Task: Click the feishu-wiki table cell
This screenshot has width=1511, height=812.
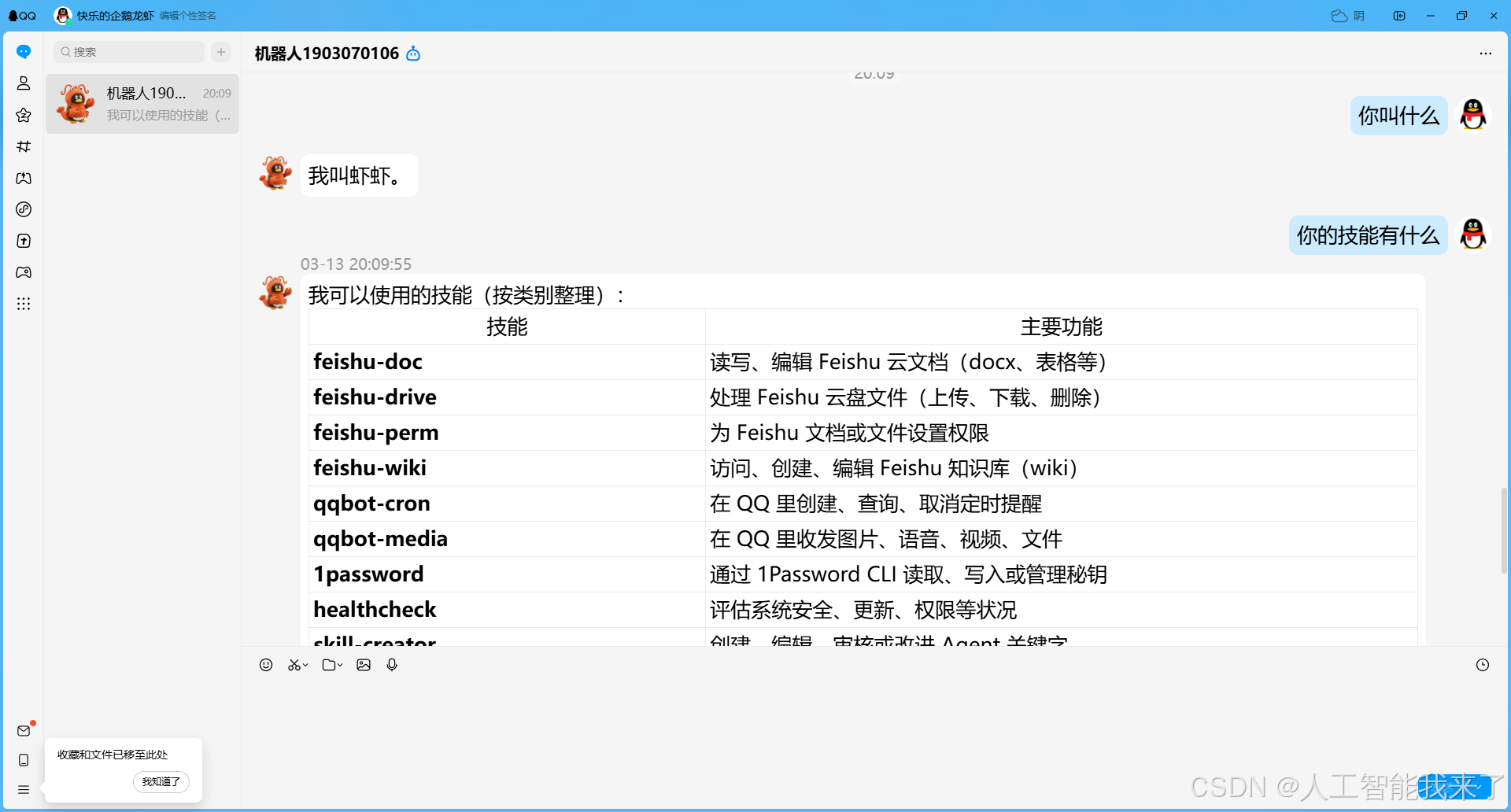Action: [x=507, y=468]
